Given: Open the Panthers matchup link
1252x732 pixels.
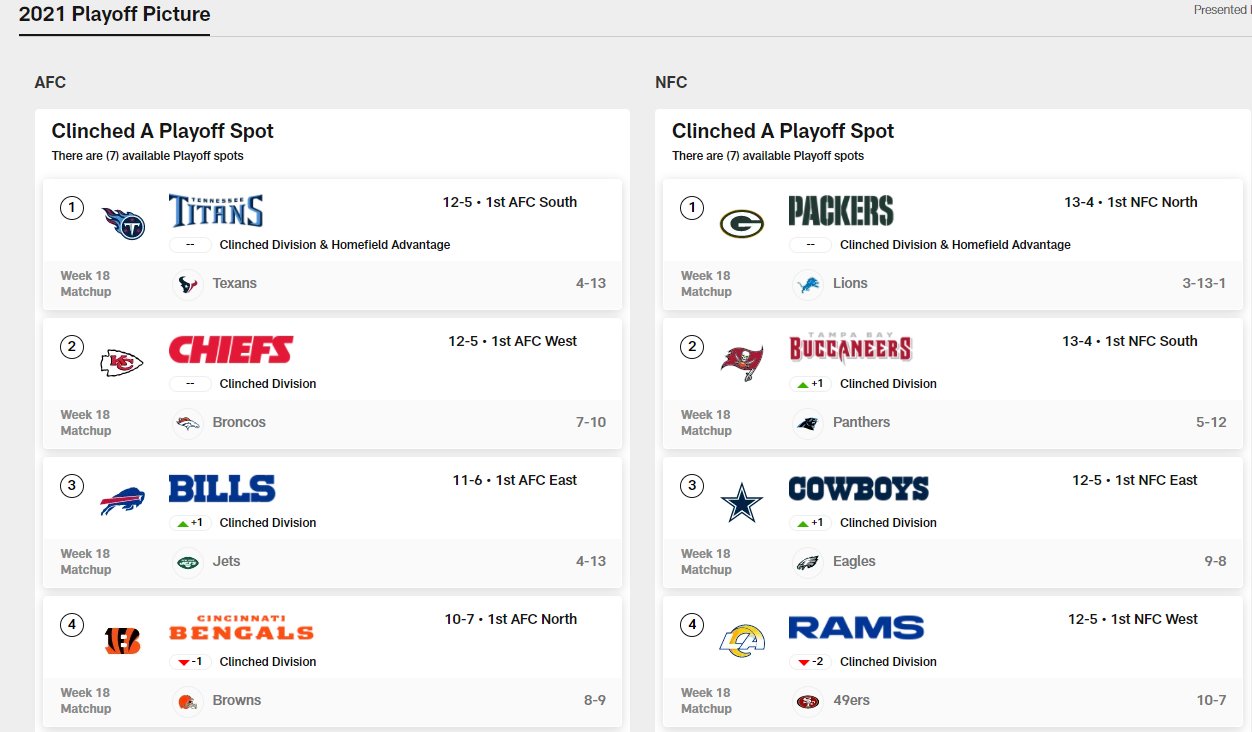Looking at the screenshot, I should tap(861, 423).
